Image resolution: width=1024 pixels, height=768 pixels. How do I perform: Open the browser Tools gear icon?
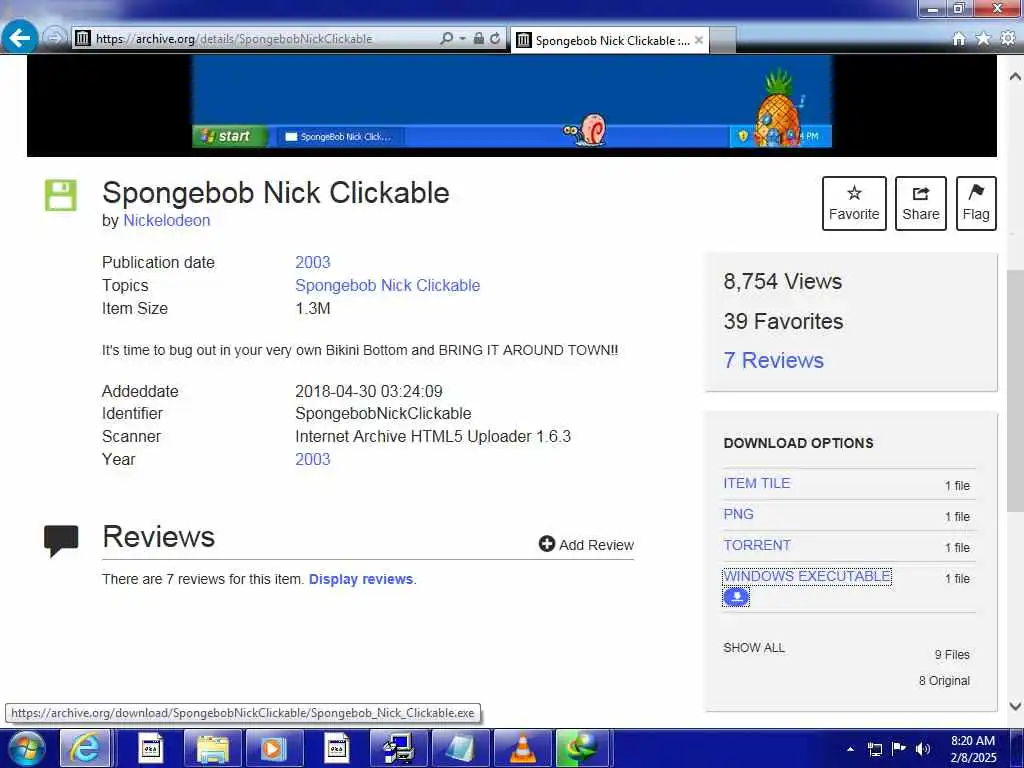[1008, 39]
